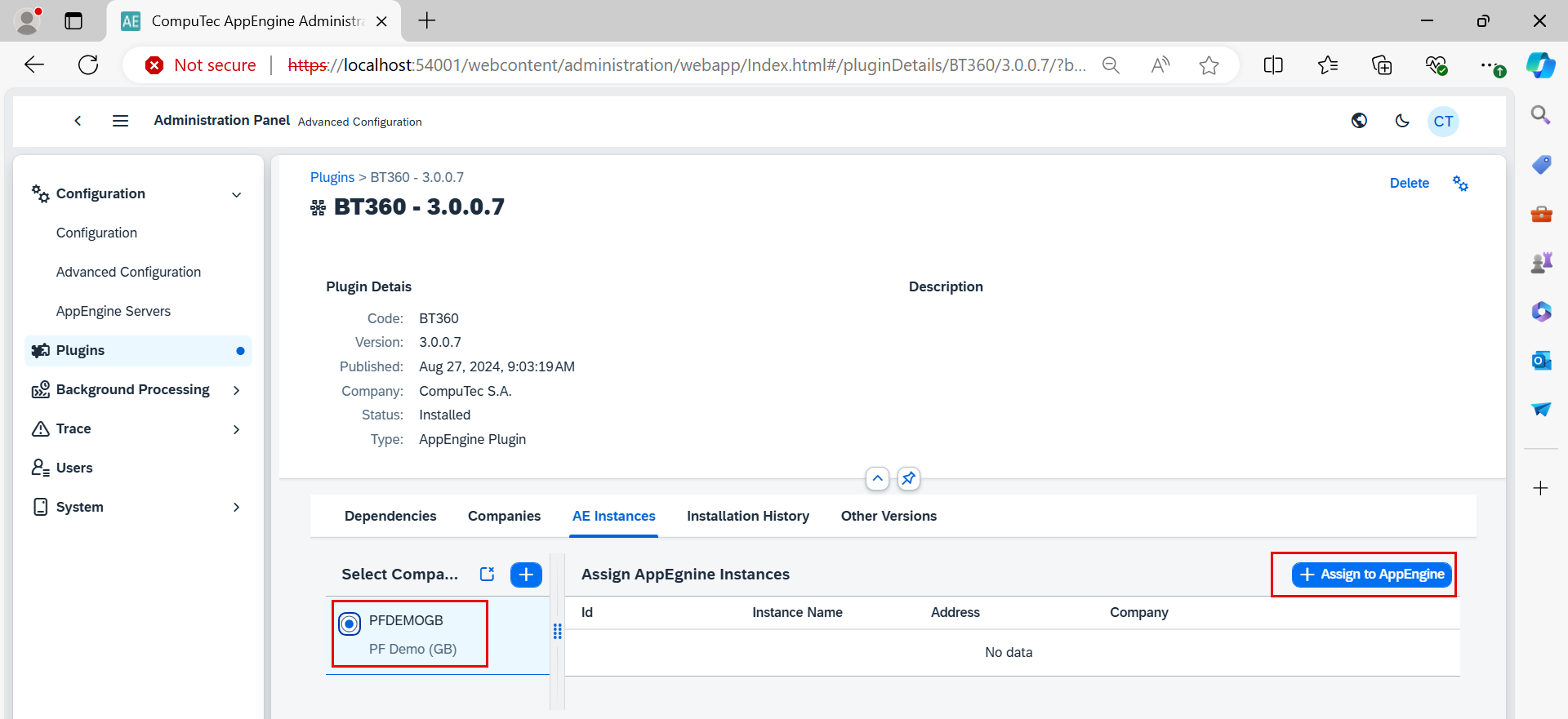Delete the BT360 plugin
Viewport: 1568px width, 719px height.
(1409, 184)
